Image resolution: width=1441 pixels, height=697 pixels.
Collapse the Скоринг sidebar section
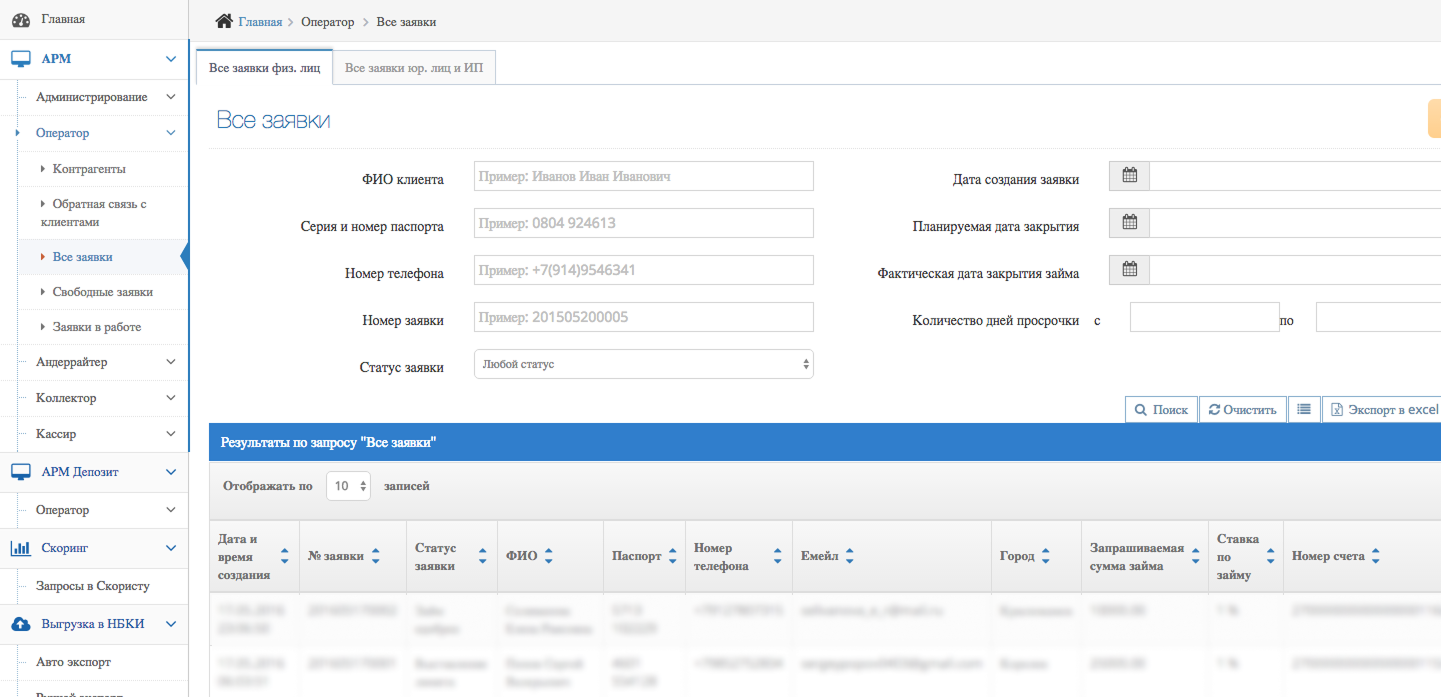(x=171, y=548)
